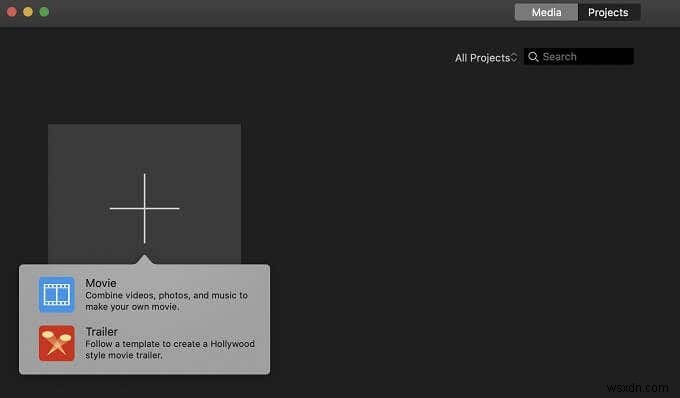
Task: Choose "Follow a template" Hollywood trailer description
Action: [170, 349]
